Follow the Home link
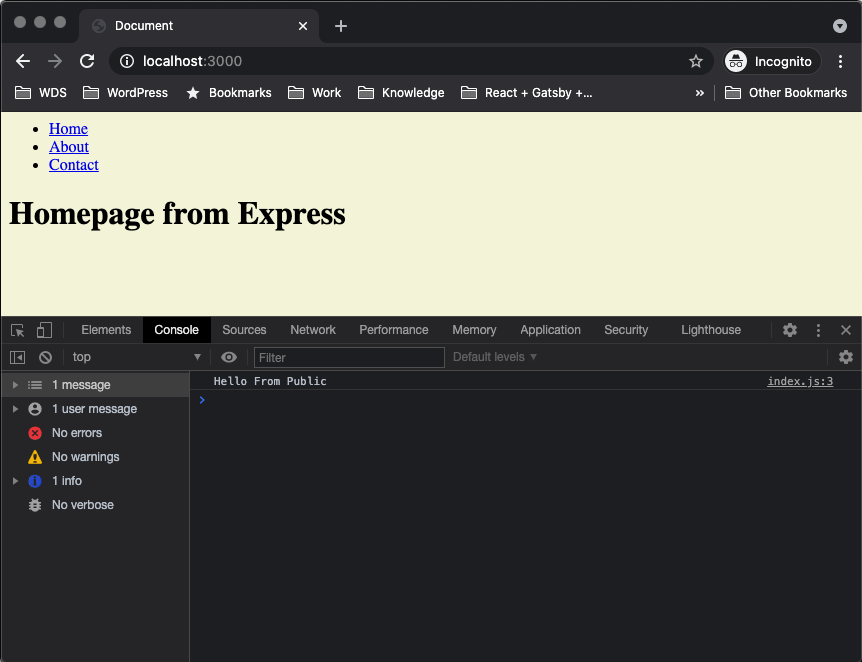 pos(68,129)
